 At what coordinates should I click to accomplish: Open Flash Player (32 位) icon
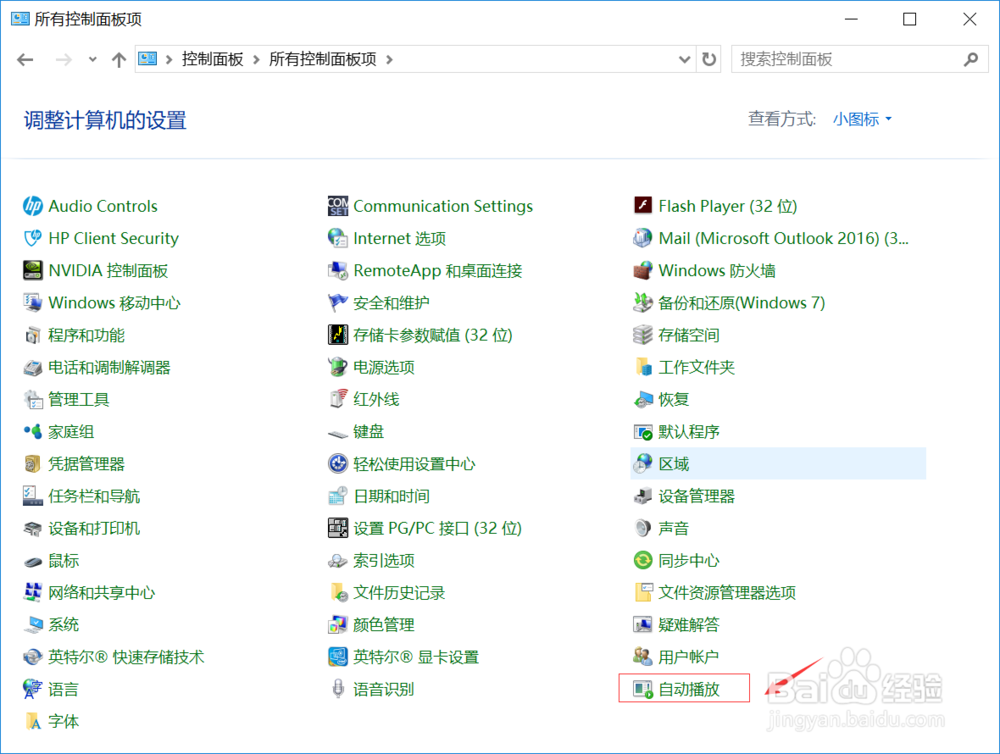coord(643,205)
